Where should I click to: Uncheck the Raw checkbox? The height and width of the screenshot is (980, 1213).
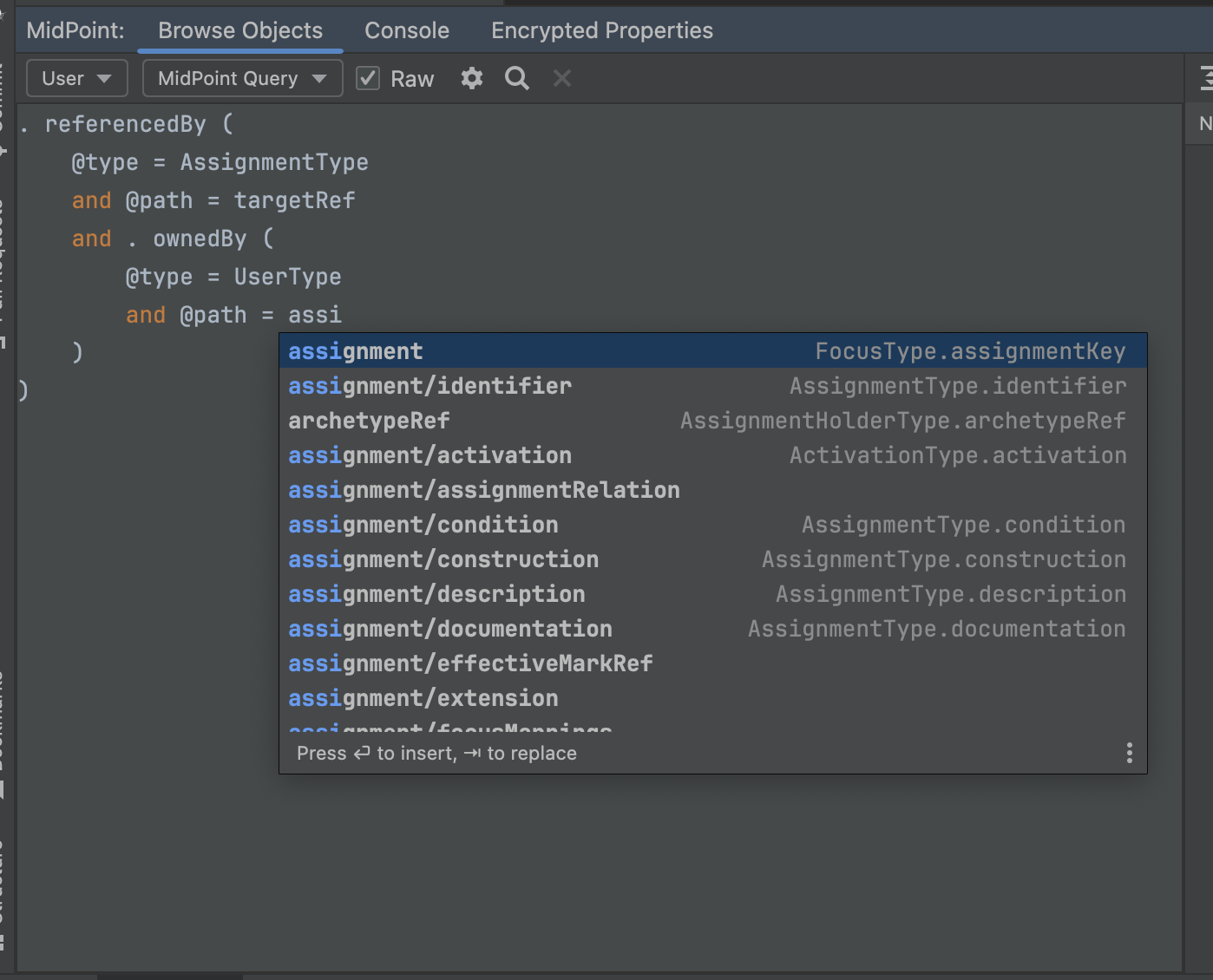coord(367,77)
